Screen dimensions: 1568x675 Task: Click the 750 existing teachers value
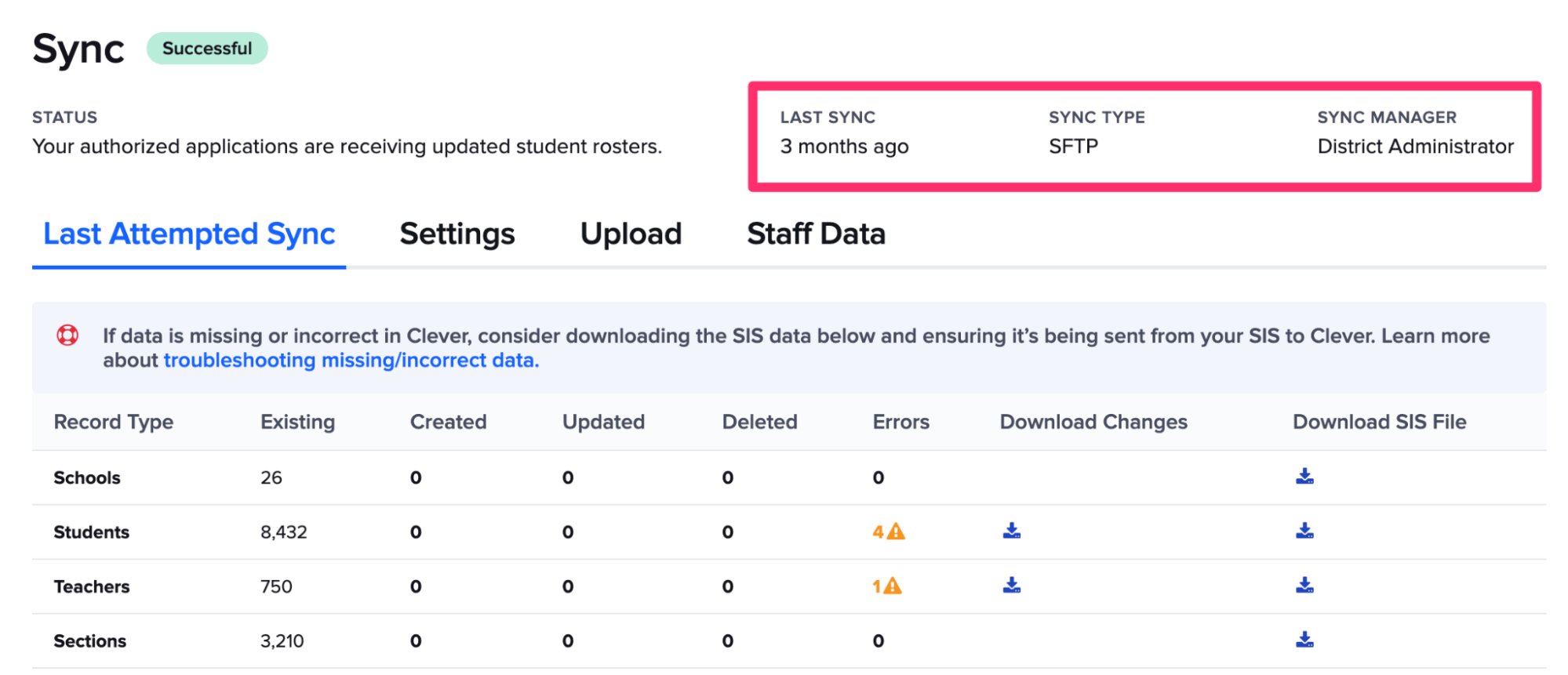pyautogui.click(x=276, y=586)
